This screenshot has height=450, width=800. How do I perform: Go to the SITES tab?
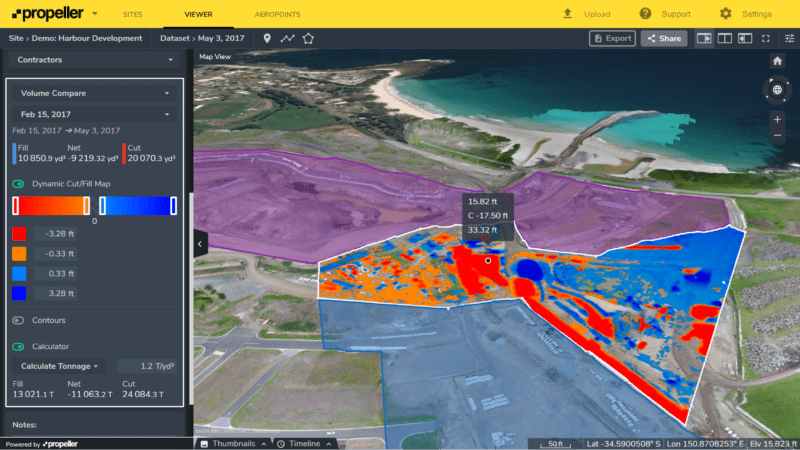pyautogui.click(x=133, y=14)
